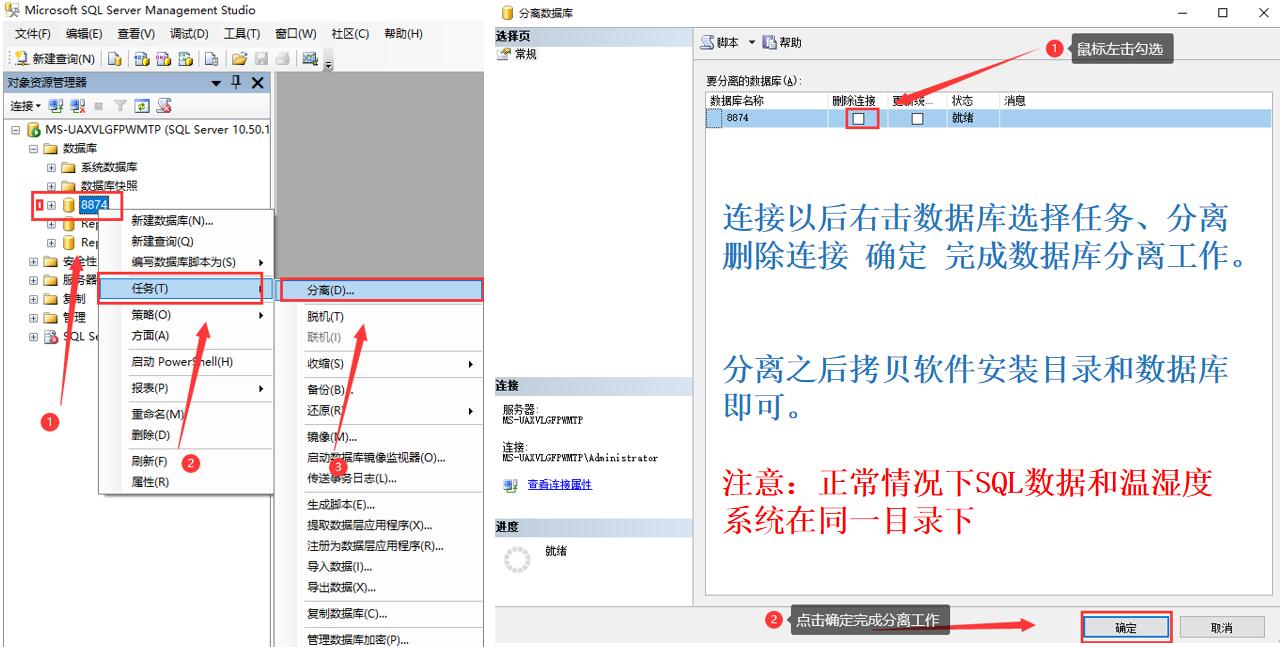This screenshot has width=1280, height=647.
Task: Click the 确定 button to detach
Action: [x=1126, y=628]
